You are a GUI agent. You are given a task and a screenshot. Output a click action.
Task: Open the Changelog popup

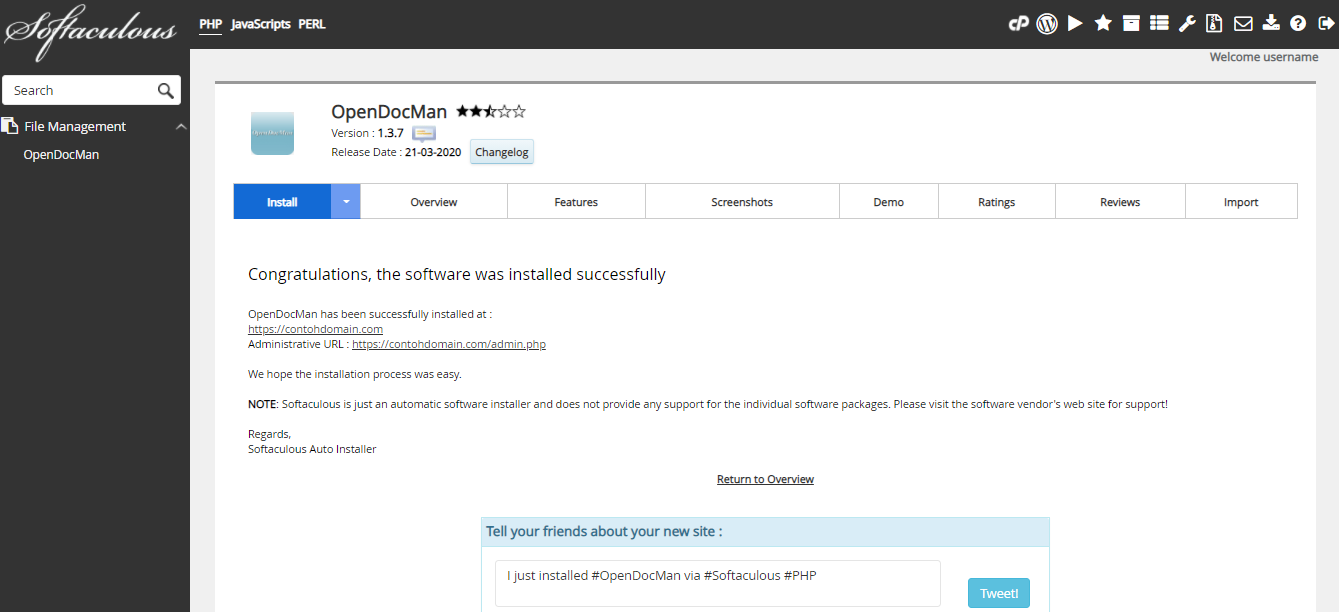point(501,151)
